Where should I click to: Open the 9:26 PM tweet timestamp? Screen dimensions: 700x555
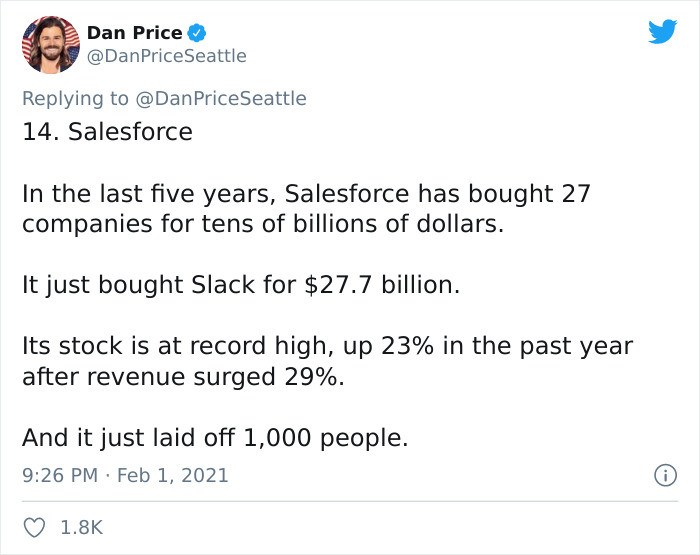59,476
